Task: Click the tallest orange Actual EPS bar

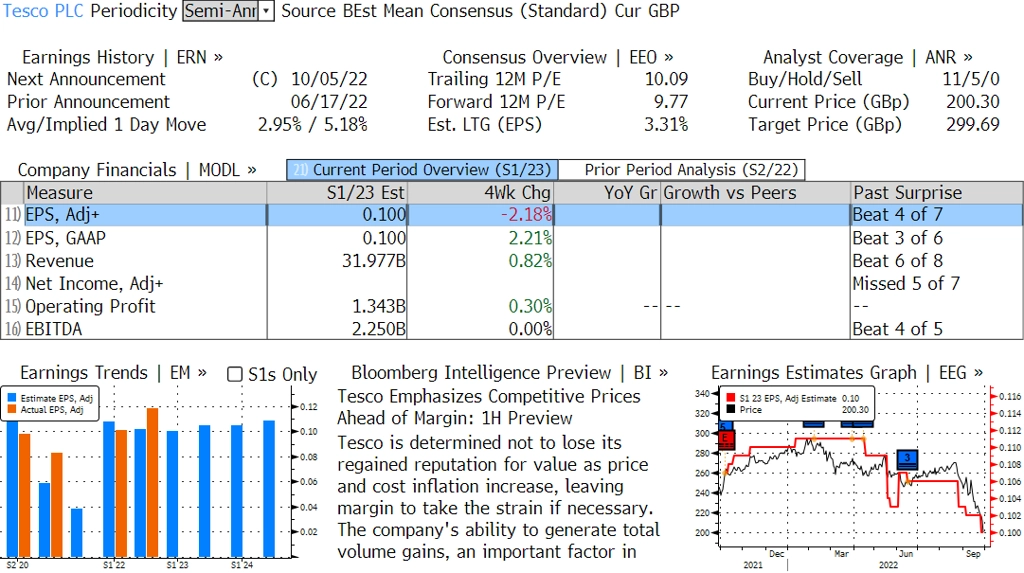Action: [x=152, y=483]
